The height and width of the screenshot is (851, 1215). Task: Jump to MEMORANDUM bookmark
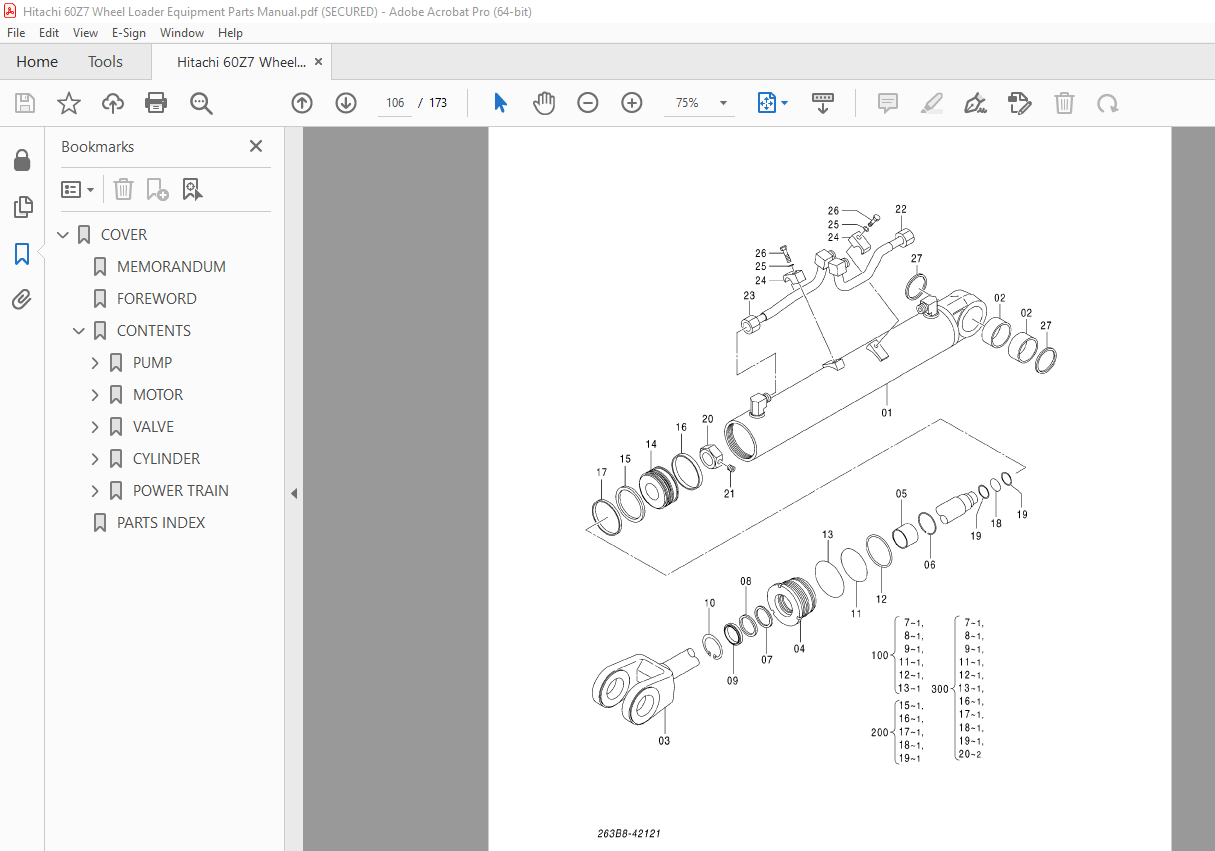tap(171, 267)
